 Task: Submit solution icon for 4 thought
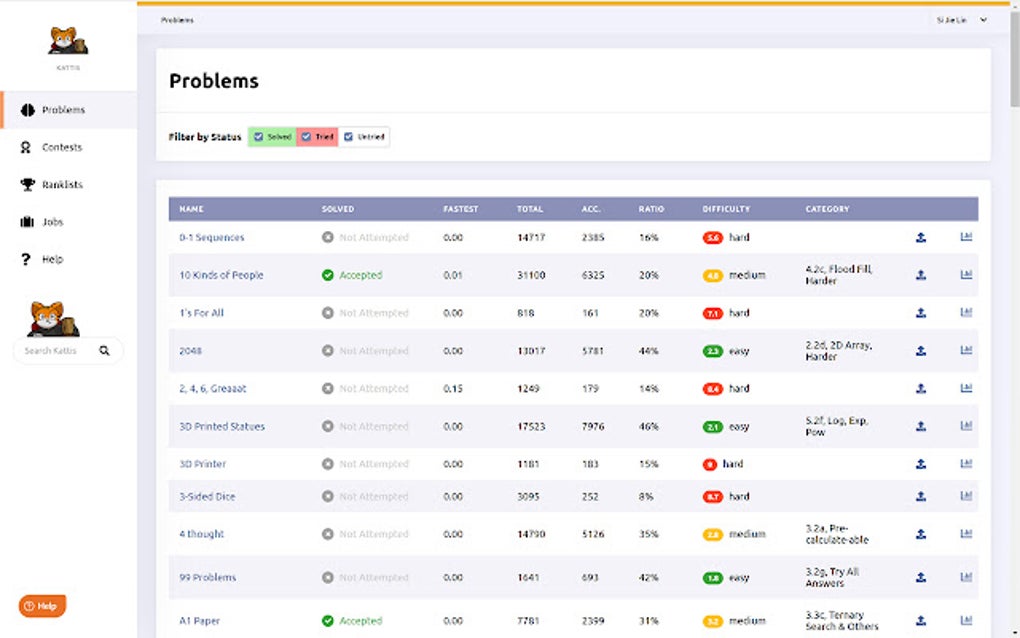[x=920, y=534]
